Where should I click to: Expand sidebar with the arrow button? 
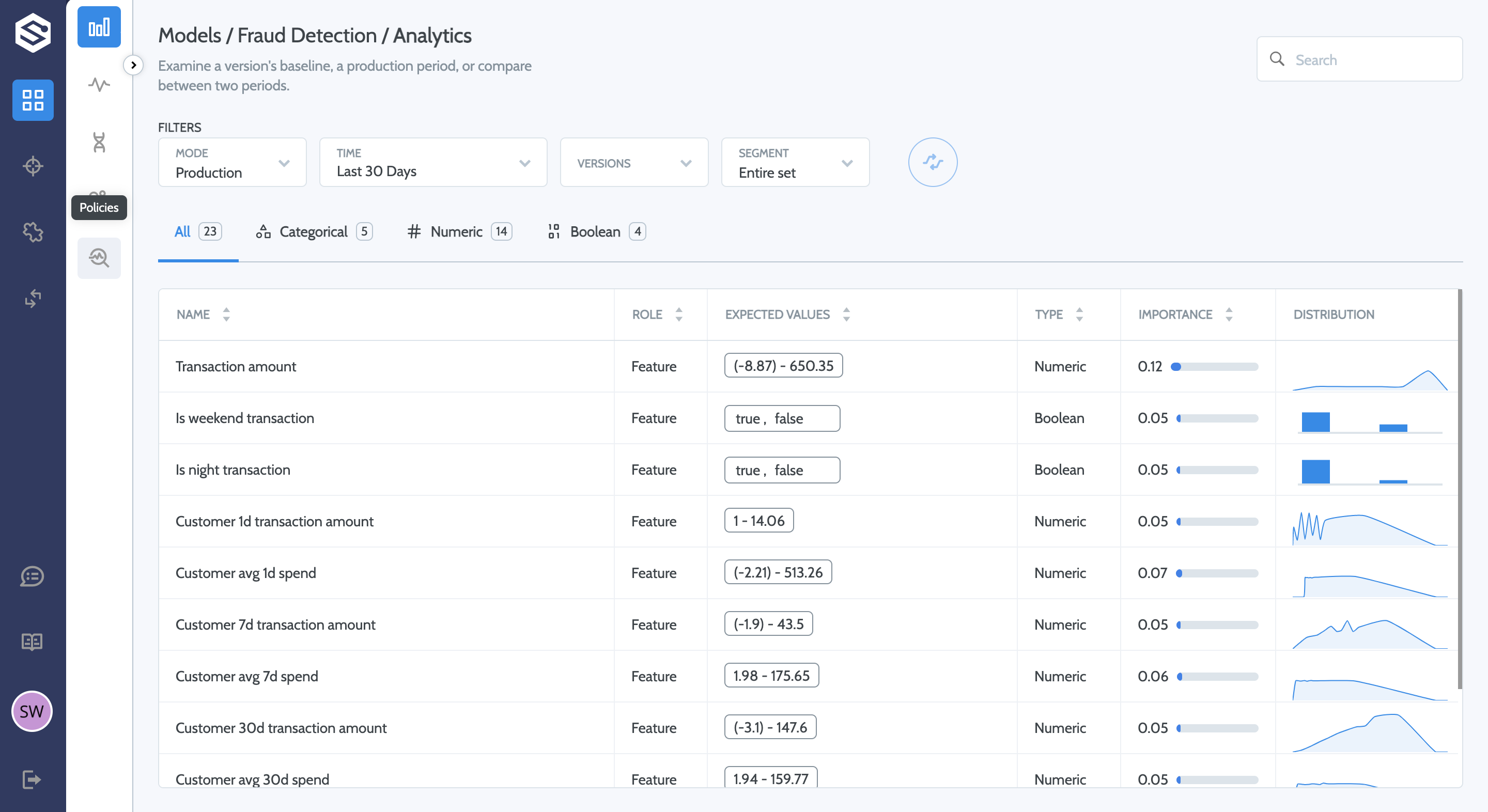[x=133, y=65]
